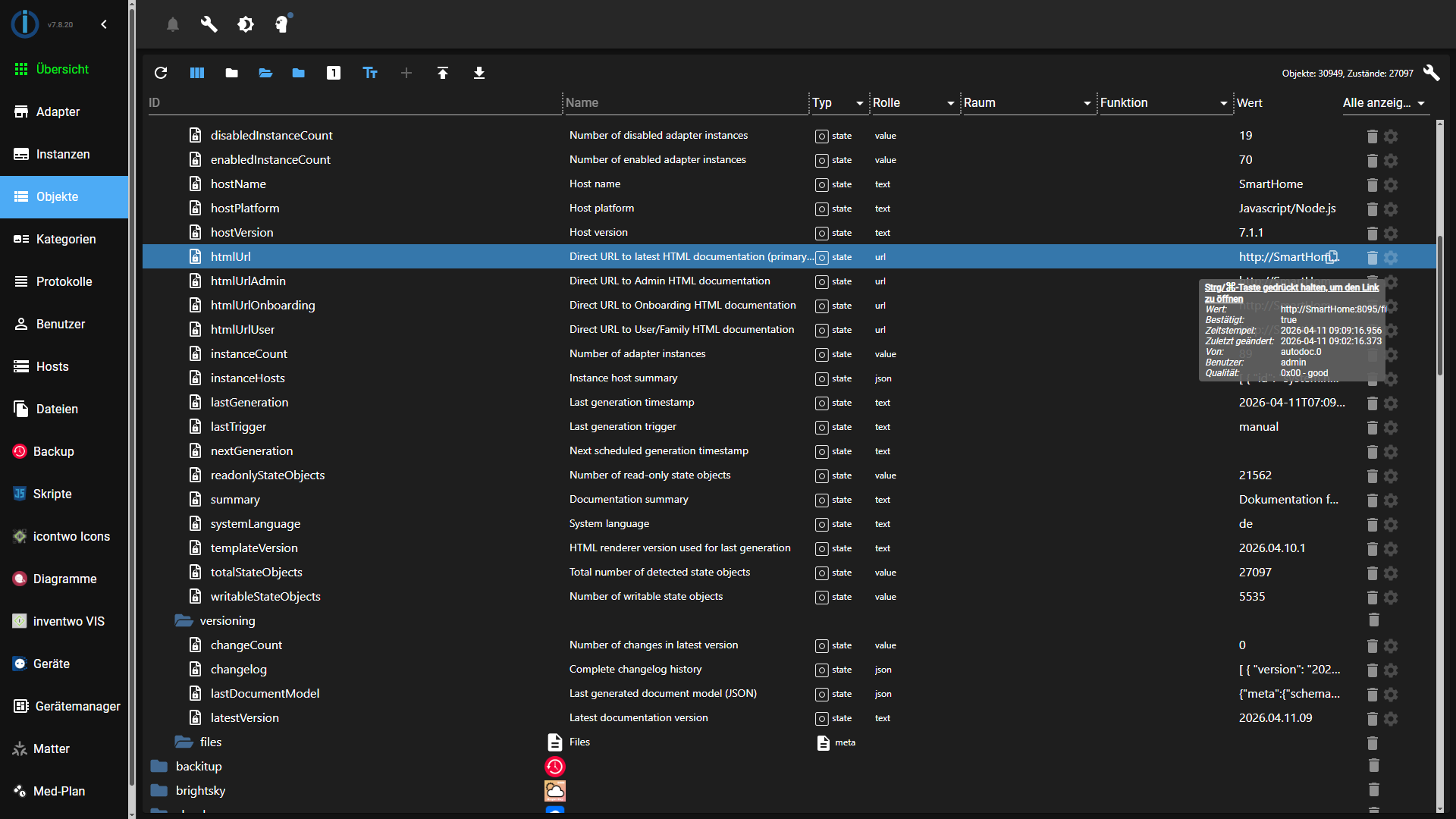This screenshot has width=1456, height=819.
Task: Select Adapter in the sidebar
Action: coord(58,111)
